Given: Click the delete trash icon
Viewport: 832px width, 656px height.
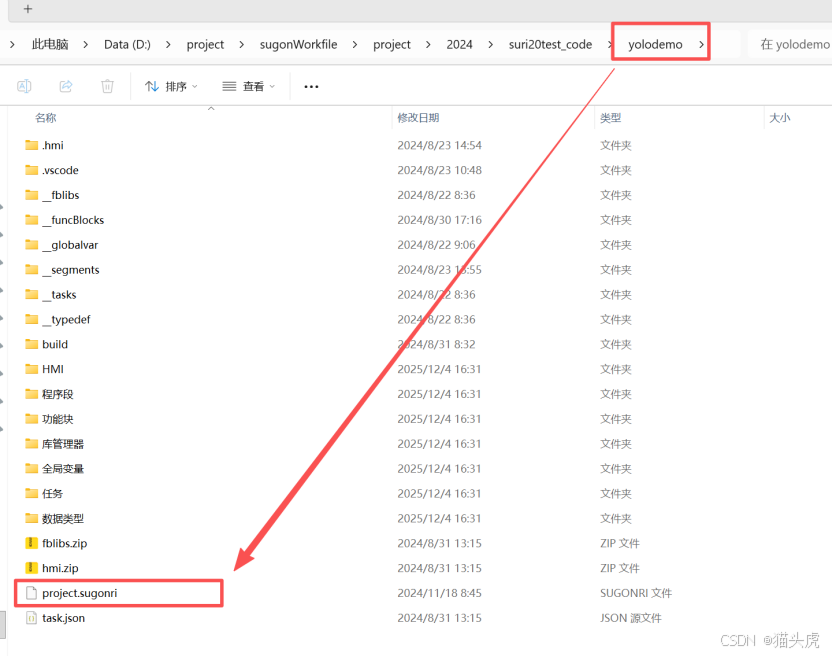Looking at the screenshot, I should [x=107, y=86].
